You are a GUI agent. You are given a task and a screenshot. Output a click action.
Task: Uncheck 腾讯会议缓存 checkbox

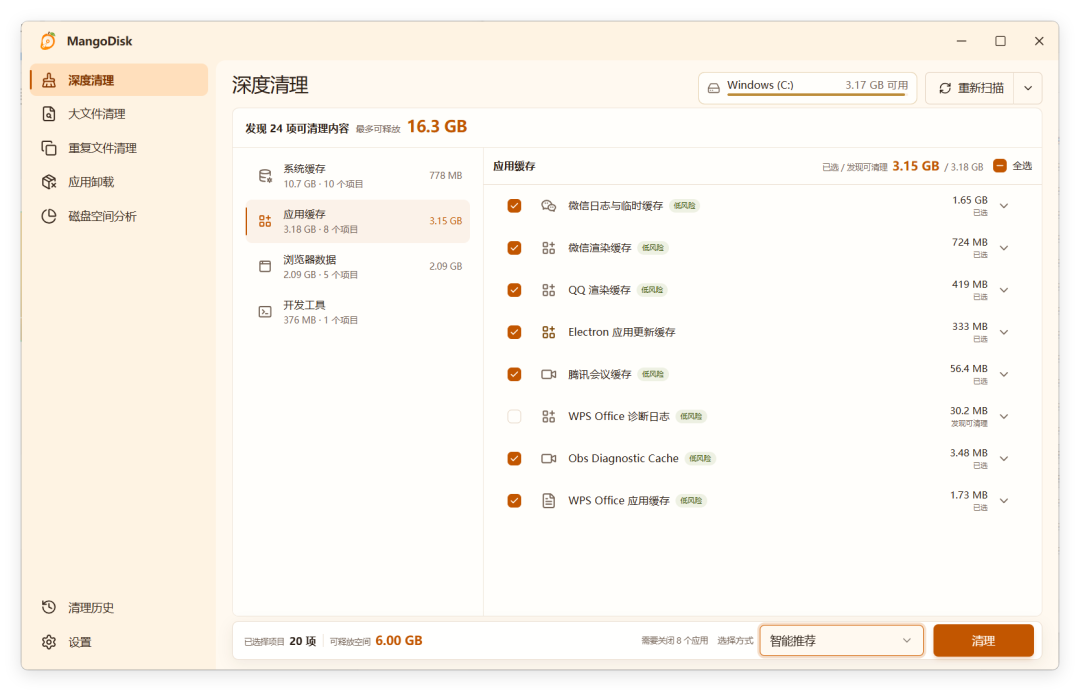point(515,374)
